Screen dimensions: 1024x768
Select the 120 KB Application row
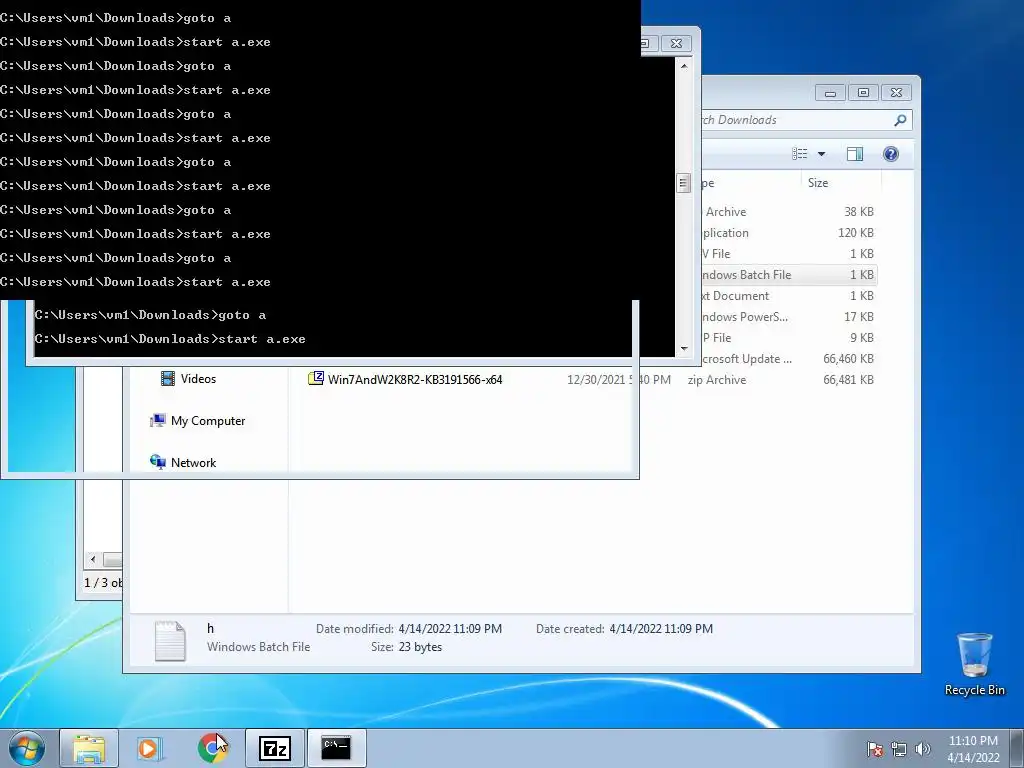click(788, 232)
